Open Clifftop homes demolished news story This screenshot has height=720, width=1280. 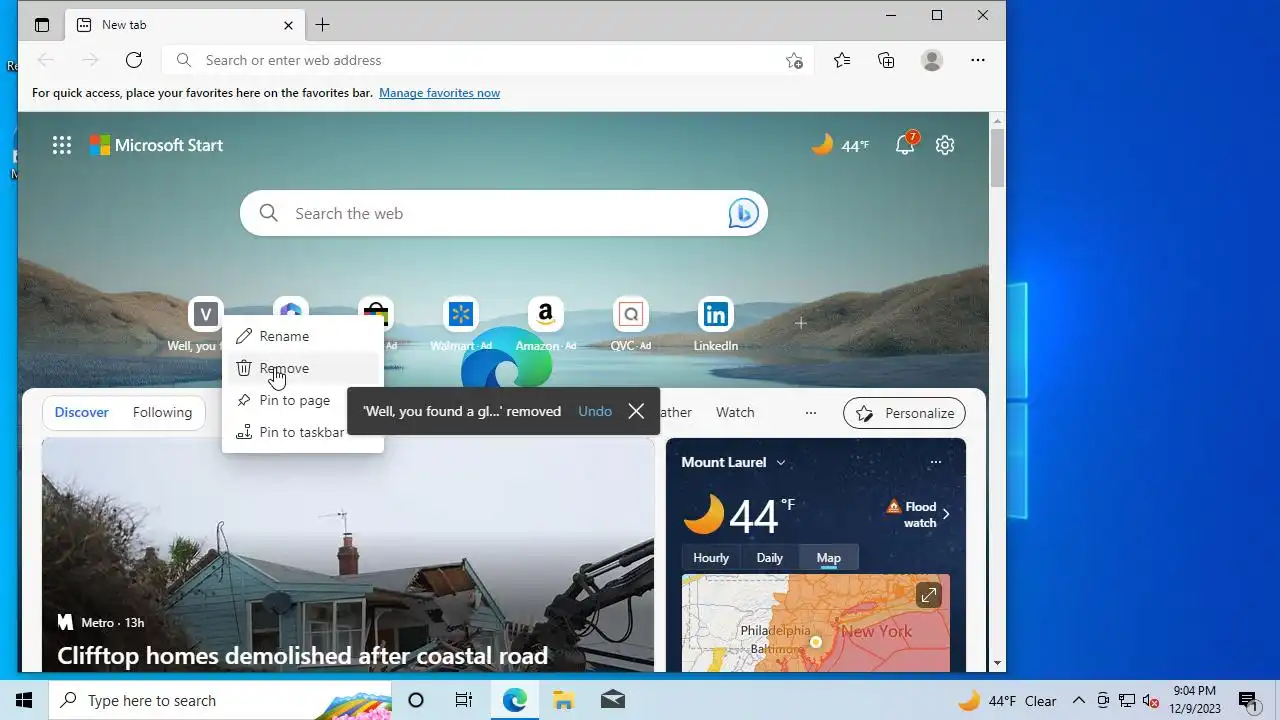(303, 656)
